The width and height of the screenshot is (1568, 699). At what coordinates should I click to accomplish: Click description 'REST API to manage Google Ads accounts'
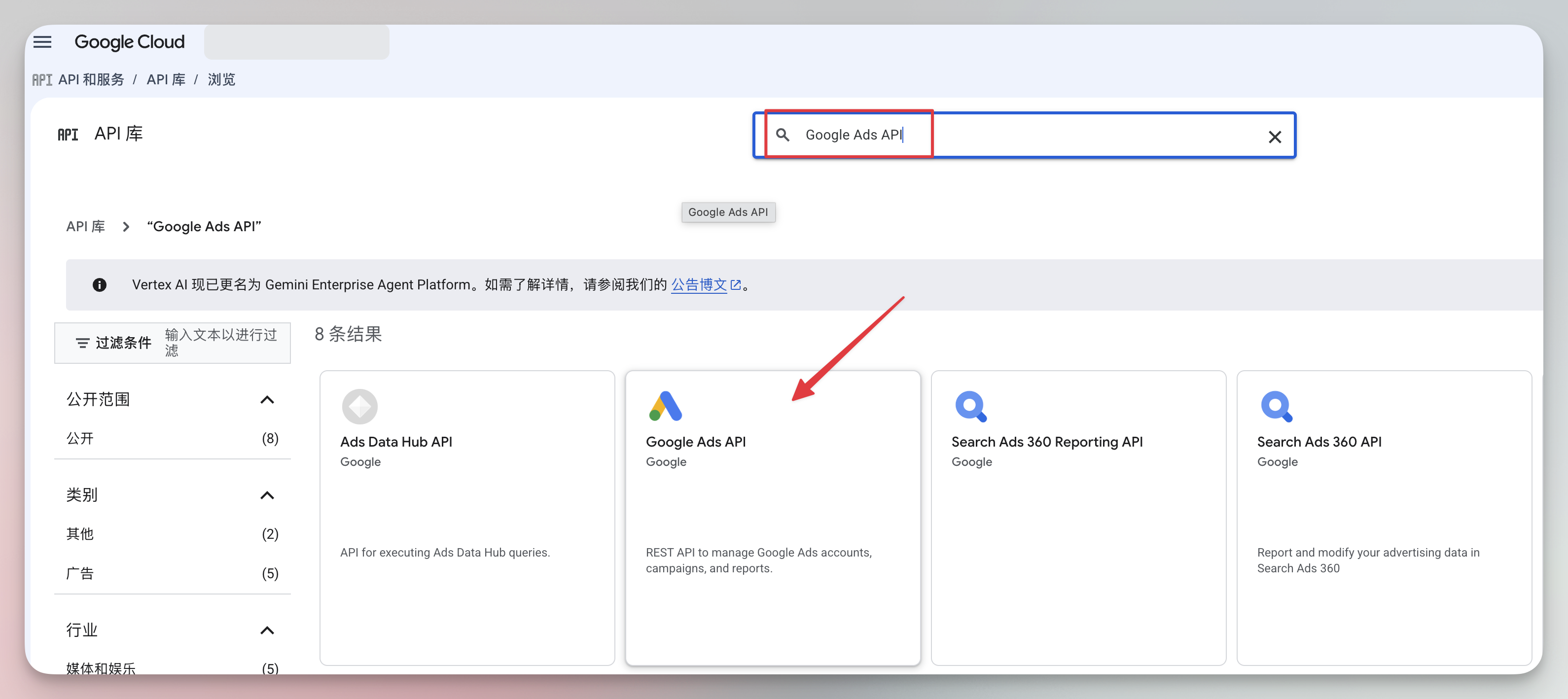[758, 560]
